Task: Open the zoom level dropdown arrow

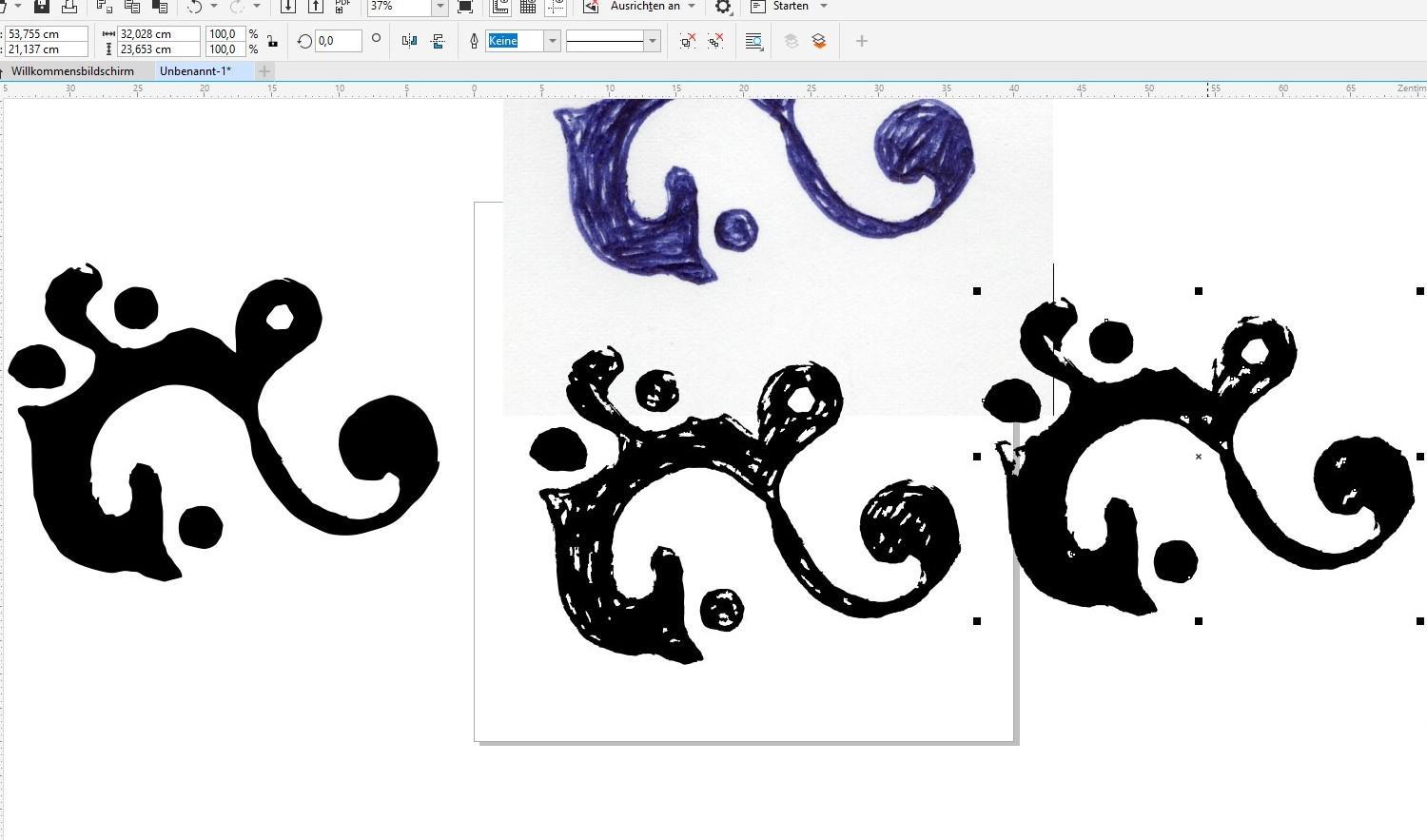Action: point(440,7)
